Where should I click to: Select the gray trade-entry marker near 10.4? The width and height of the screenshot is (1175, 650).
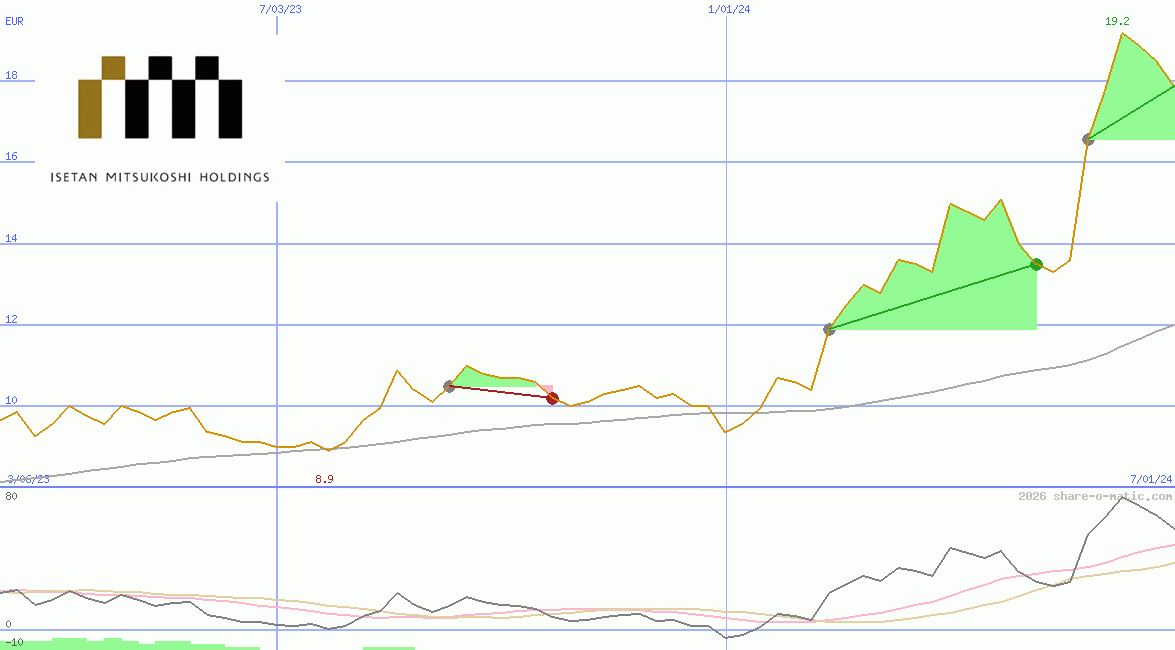click(x=447, y=386)
